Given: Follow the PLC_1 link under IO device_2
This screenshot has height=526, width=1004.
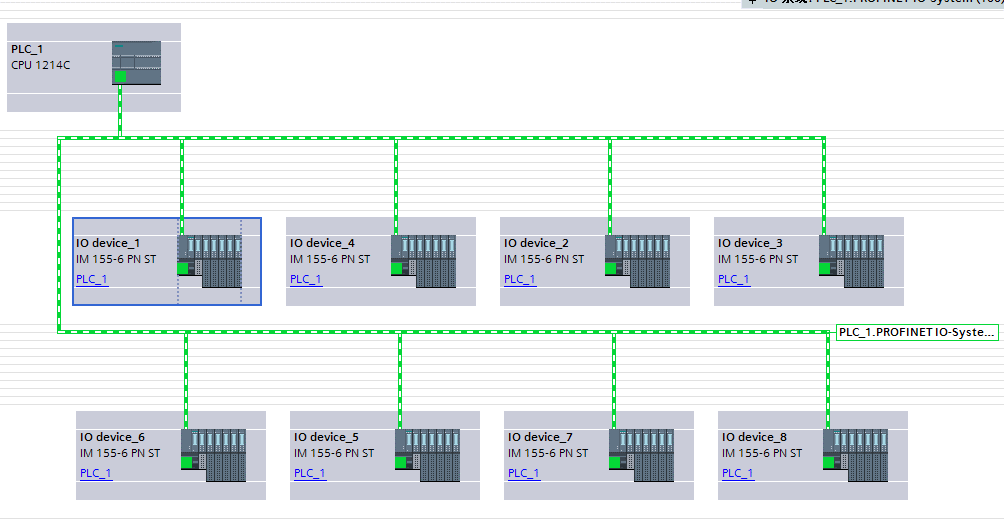Looking at the screenshot, I should (x=520, y=280).
